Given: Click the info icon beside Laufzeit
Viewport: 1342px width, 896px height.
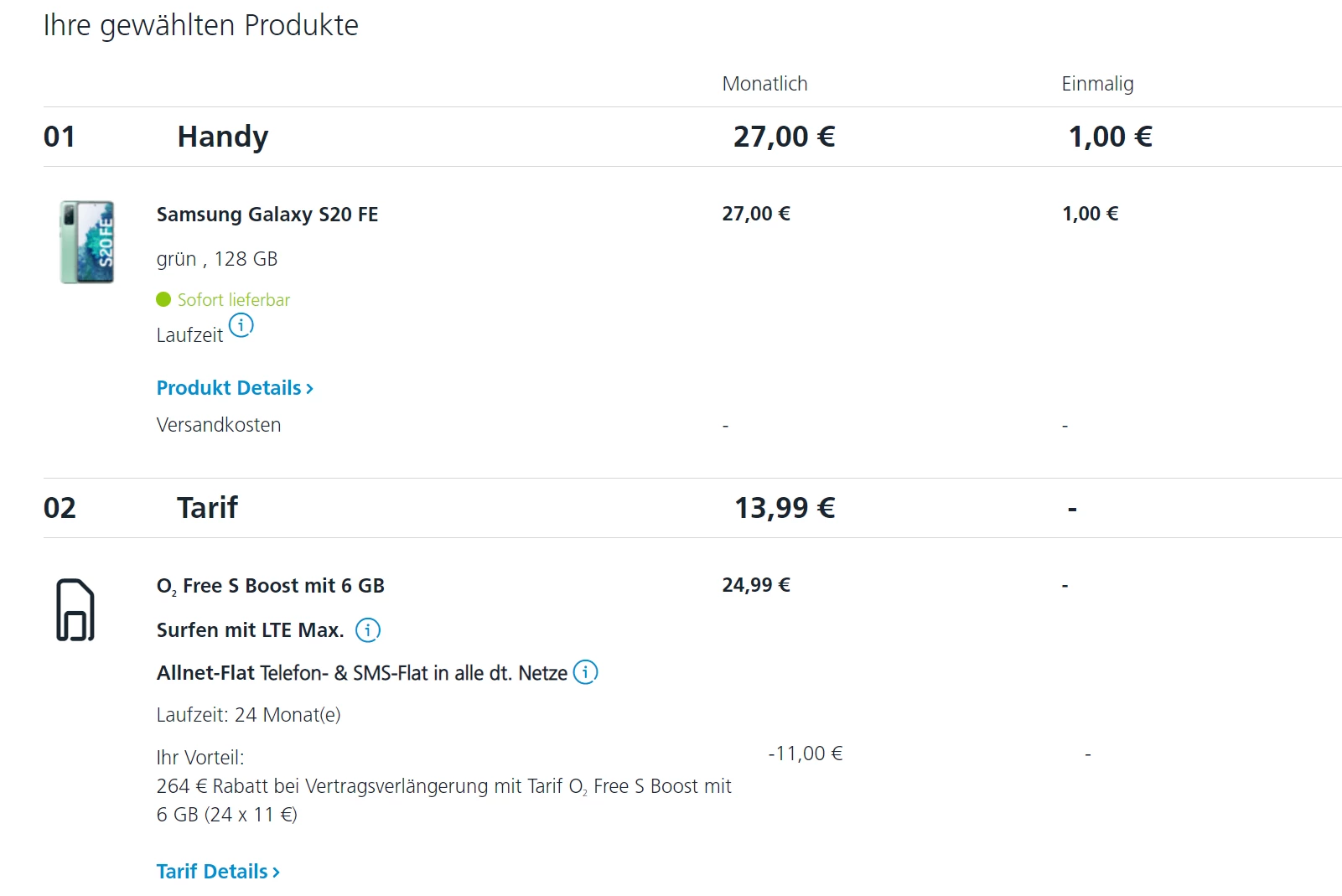Looking at the screenshot, I should 241,325.
